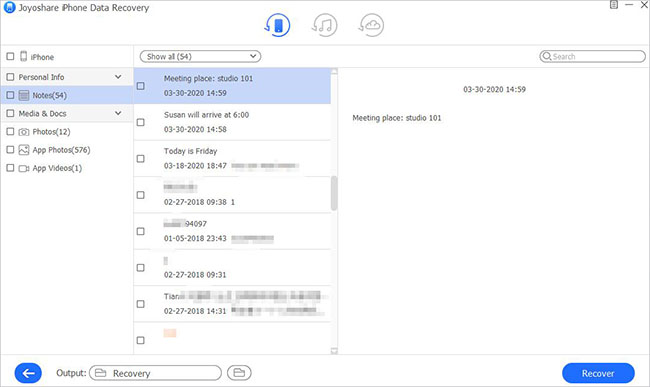
Task: Click the App Photos picture icon
Action: pos(24,150)
